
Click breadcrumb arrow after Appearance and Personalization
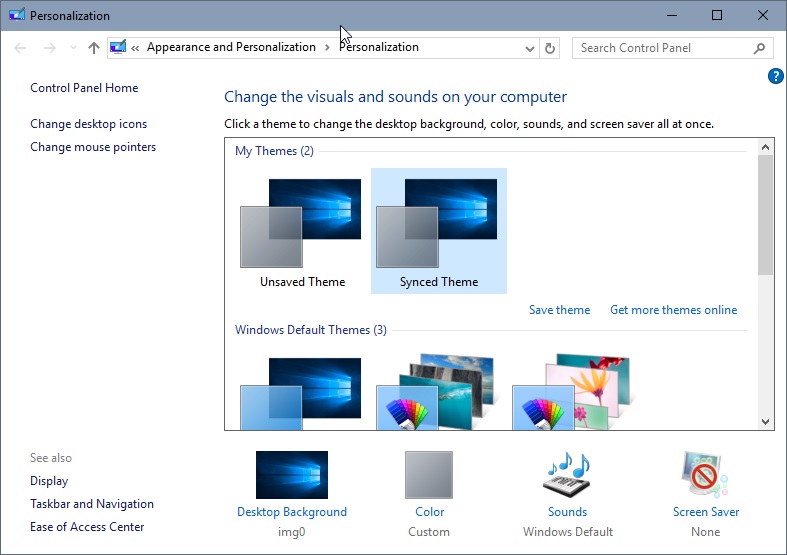[x=327, y=48]
